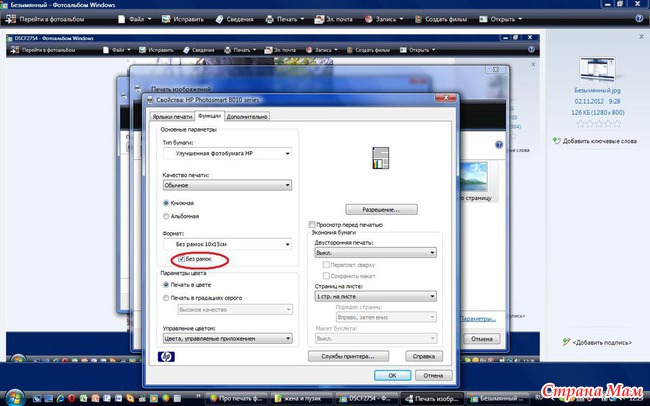
Task: Open the Макет буклета dropdown
Action: [x=375, y=338]
